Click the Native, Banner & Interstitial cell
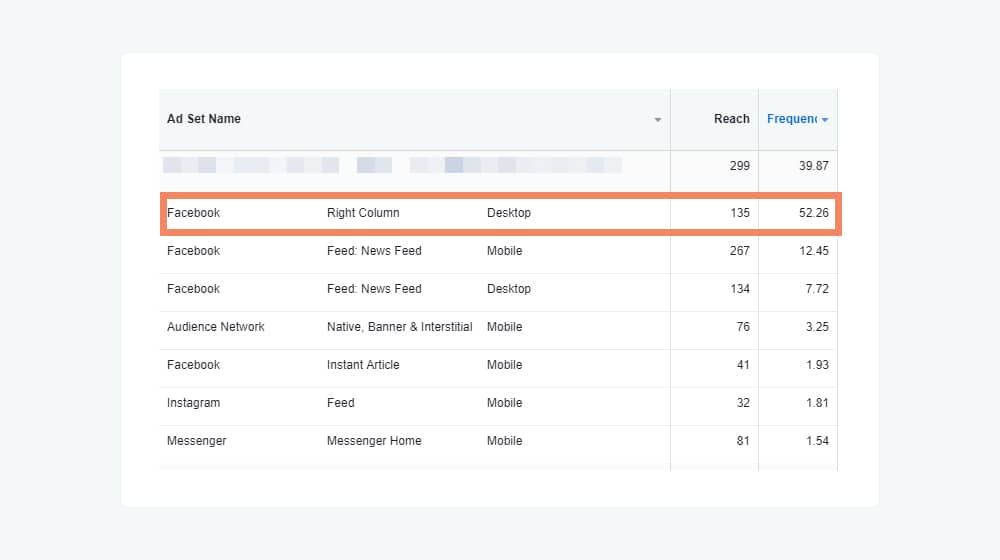 399,327
